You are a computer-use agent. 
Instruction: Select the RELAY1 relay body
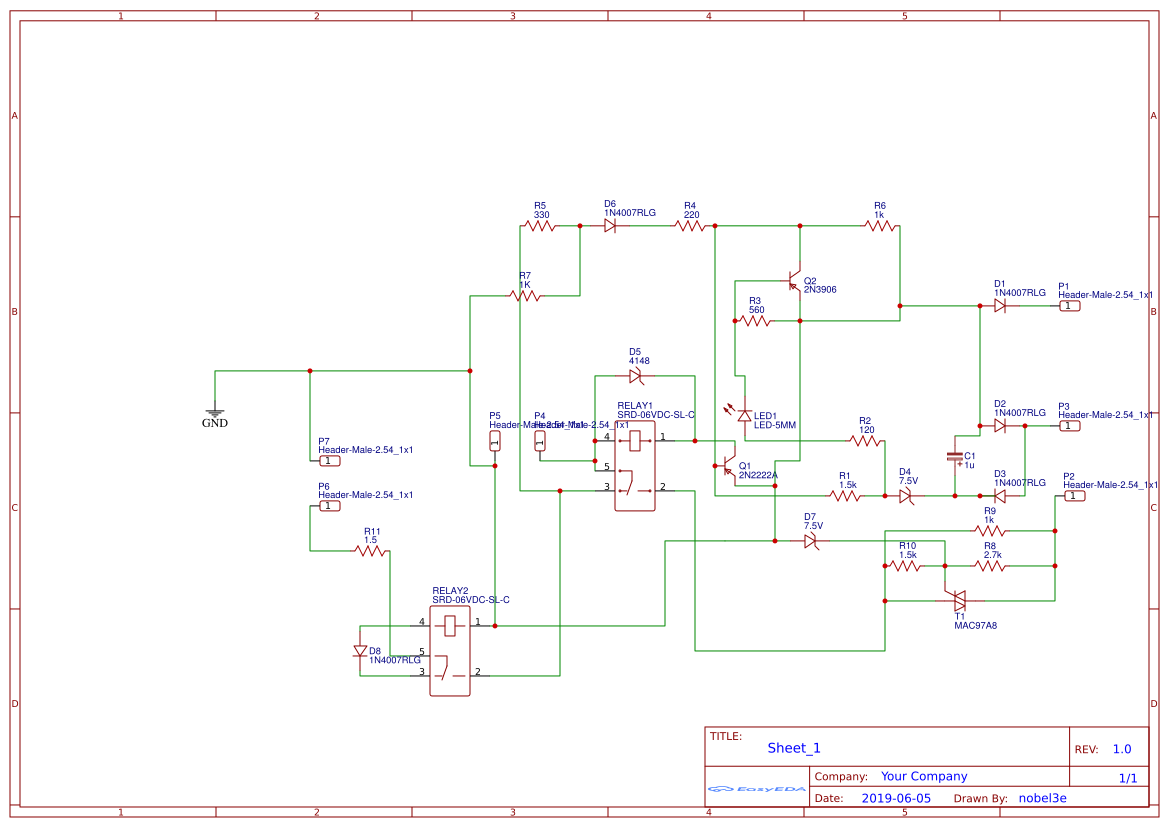coord(635,466)
